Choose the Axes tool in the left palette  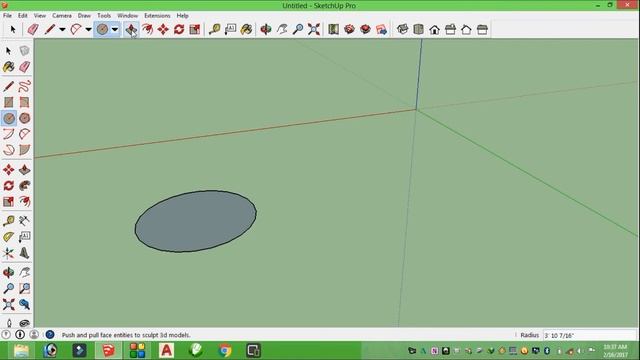click(x=9, y=253)
